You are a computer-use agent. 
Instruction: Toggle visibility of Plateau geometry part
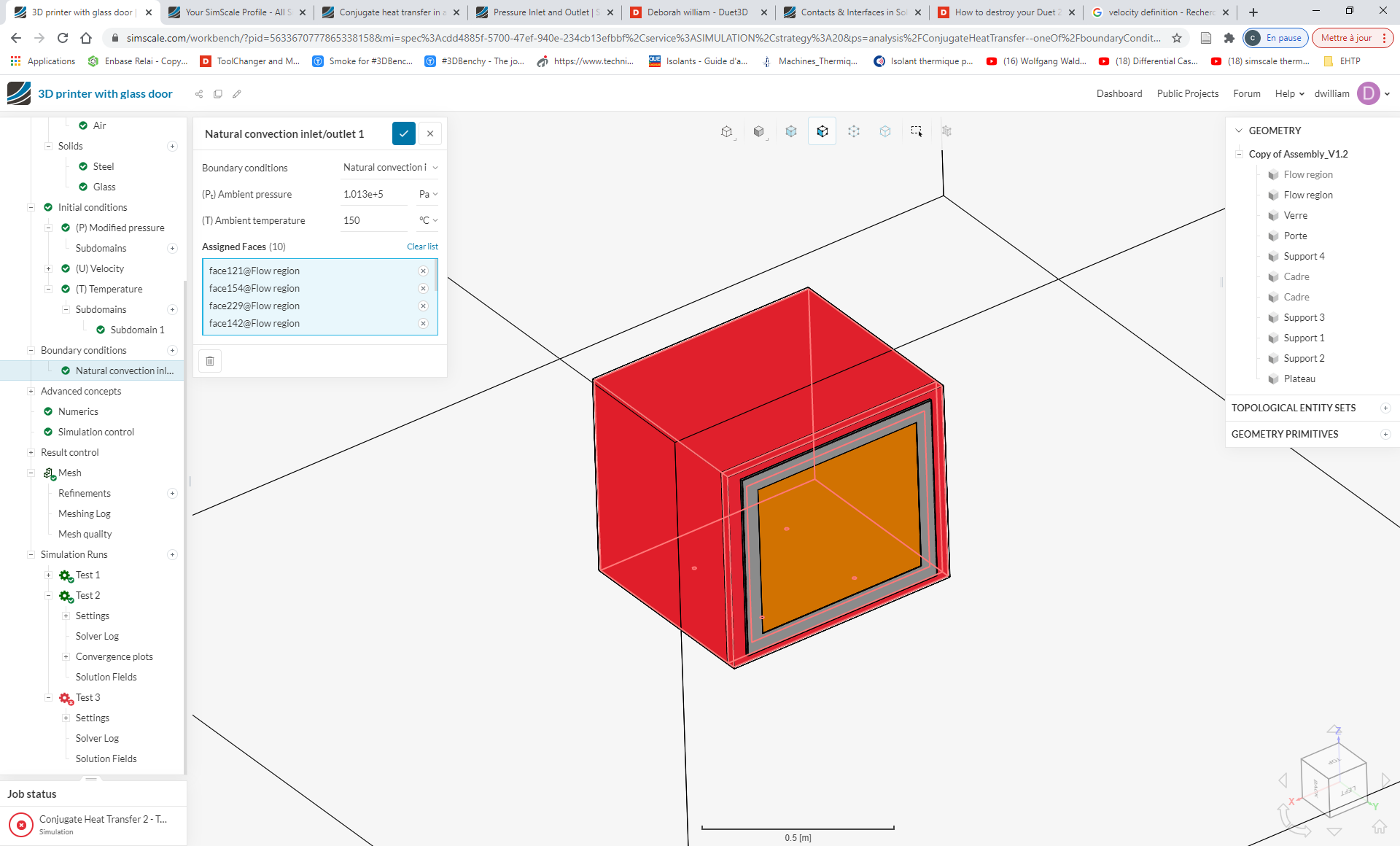pos(1273,379)
